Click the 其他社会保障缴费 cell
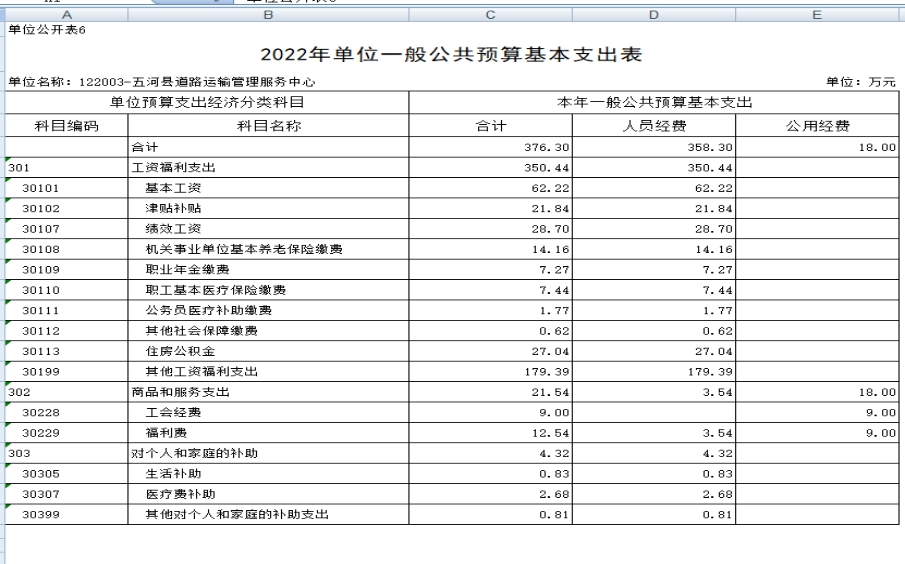The height and width of the screenshot is (564, 905). click(x=268, y=331)
